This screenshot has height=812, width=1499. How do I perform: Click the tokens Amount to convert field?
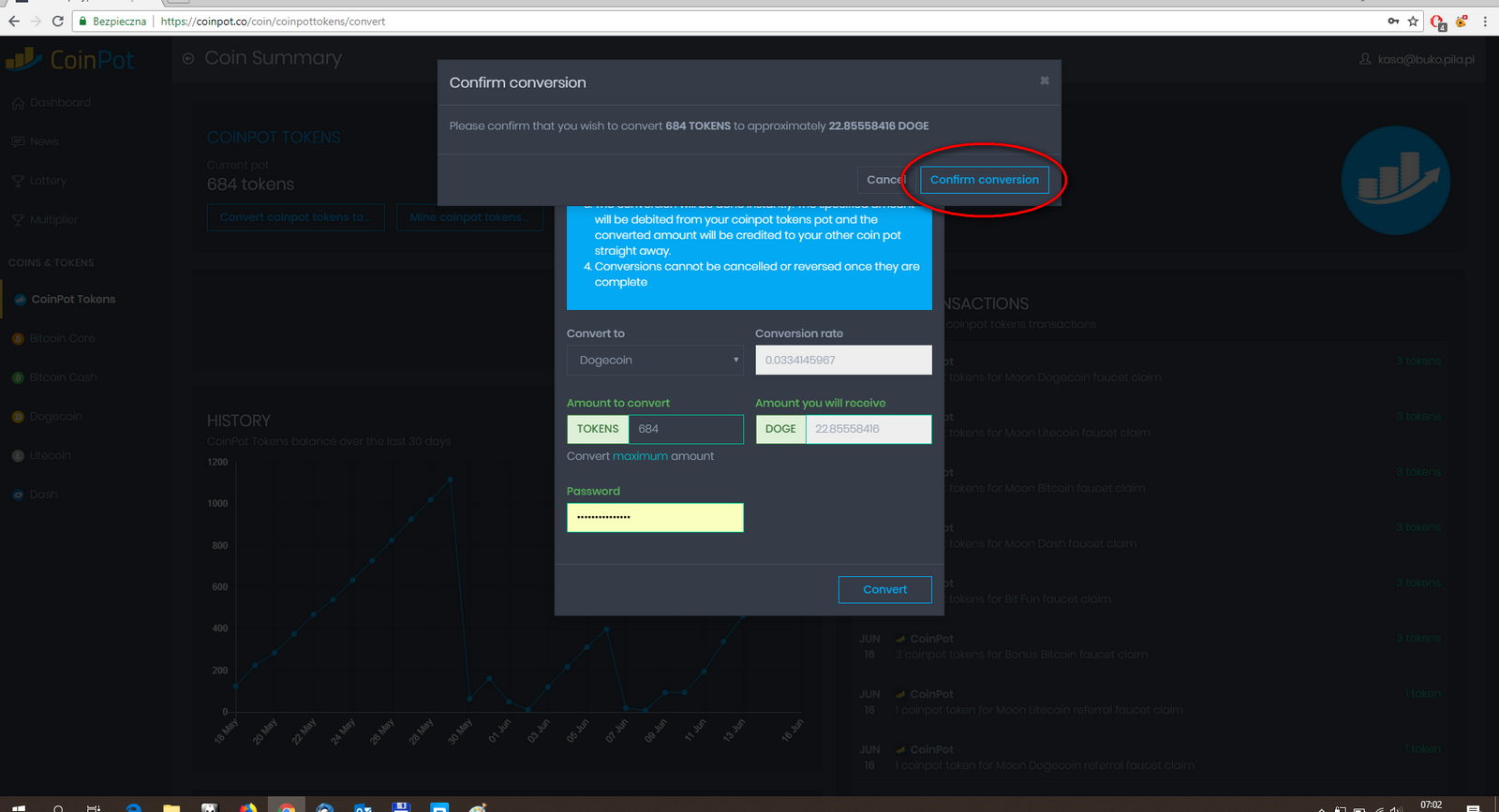(x=686, y=429)
